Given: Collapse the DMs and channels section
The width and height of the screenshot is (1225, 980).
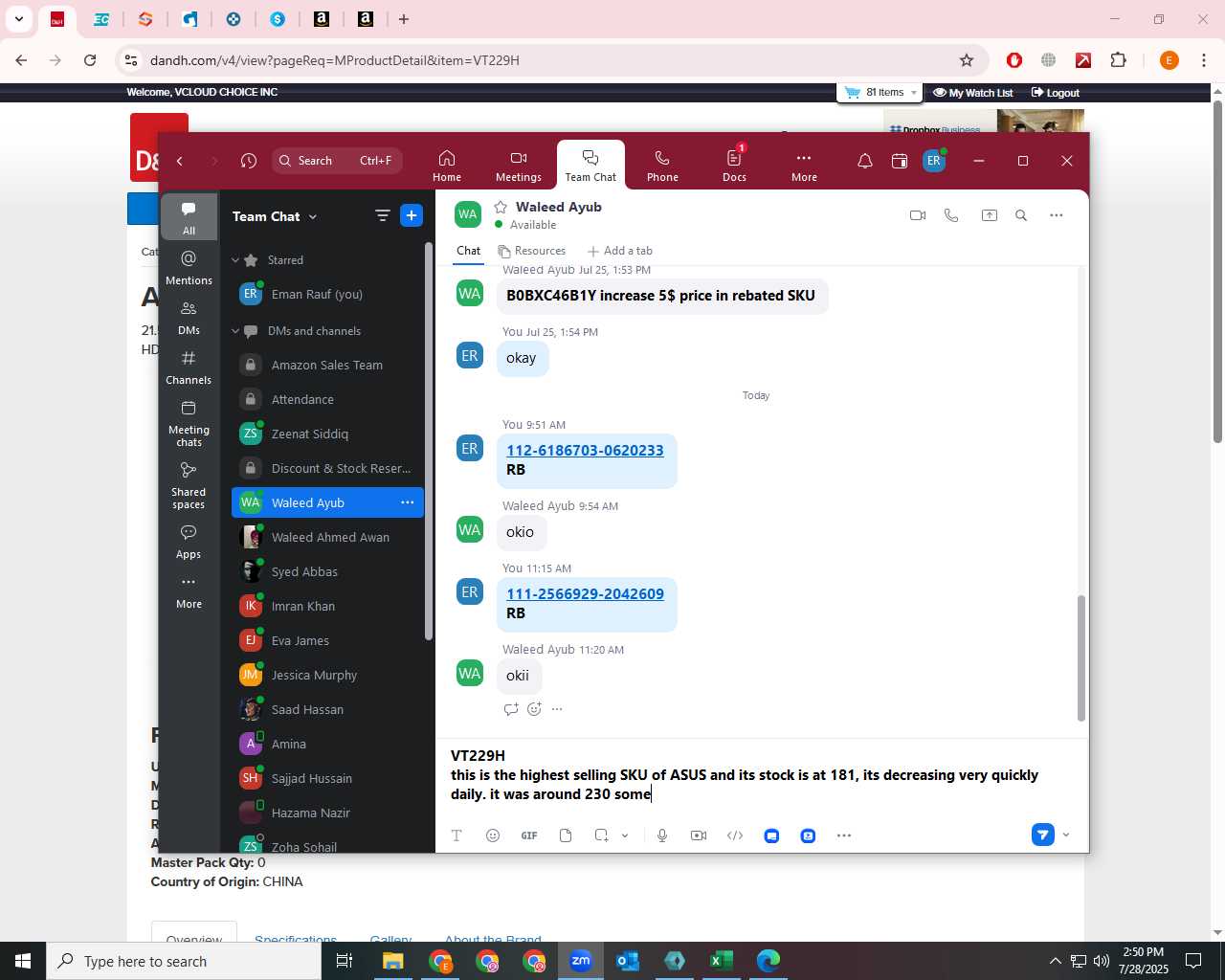Looking at the screenshot, I should point(235,331).
